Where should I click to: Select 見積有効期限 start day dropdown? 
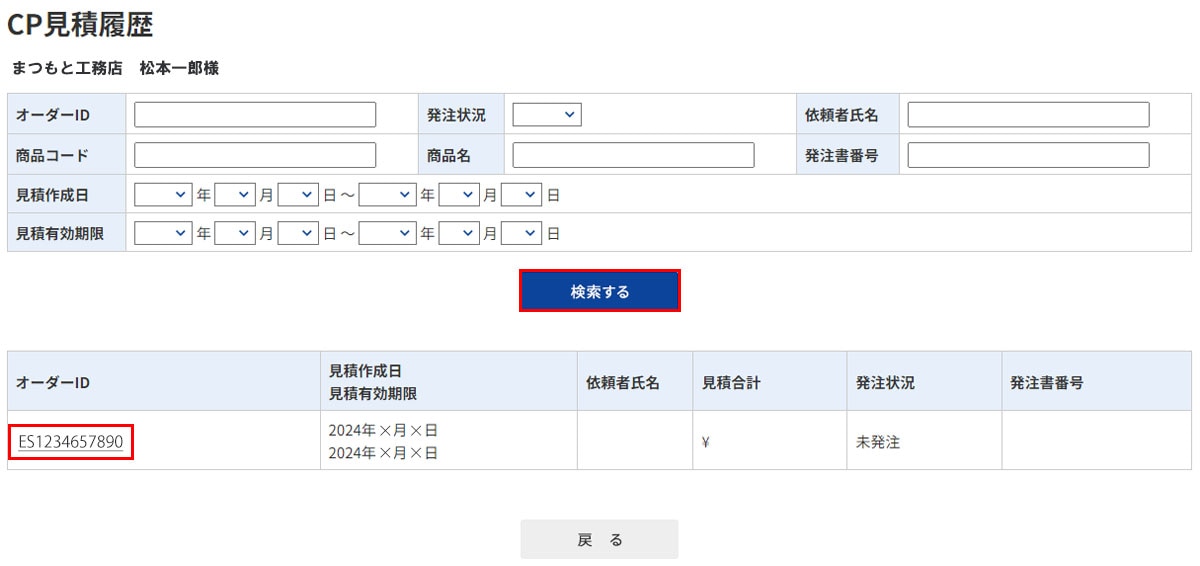(x=298, y=233)
